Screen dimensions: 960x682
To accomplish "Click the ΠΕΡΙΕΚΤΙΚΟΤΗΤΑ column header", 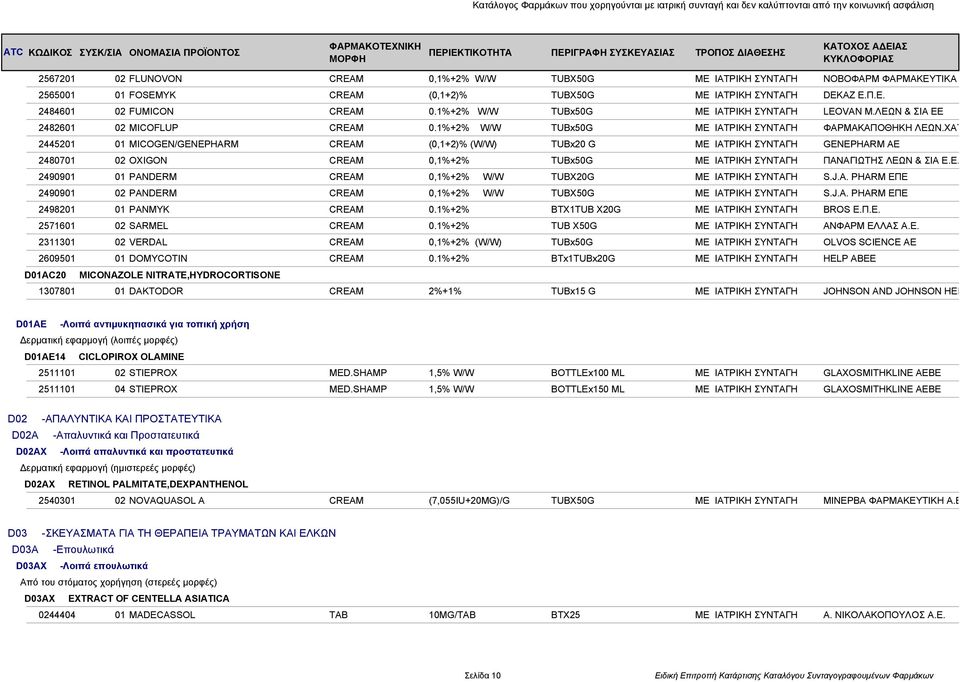I will 470,53.
